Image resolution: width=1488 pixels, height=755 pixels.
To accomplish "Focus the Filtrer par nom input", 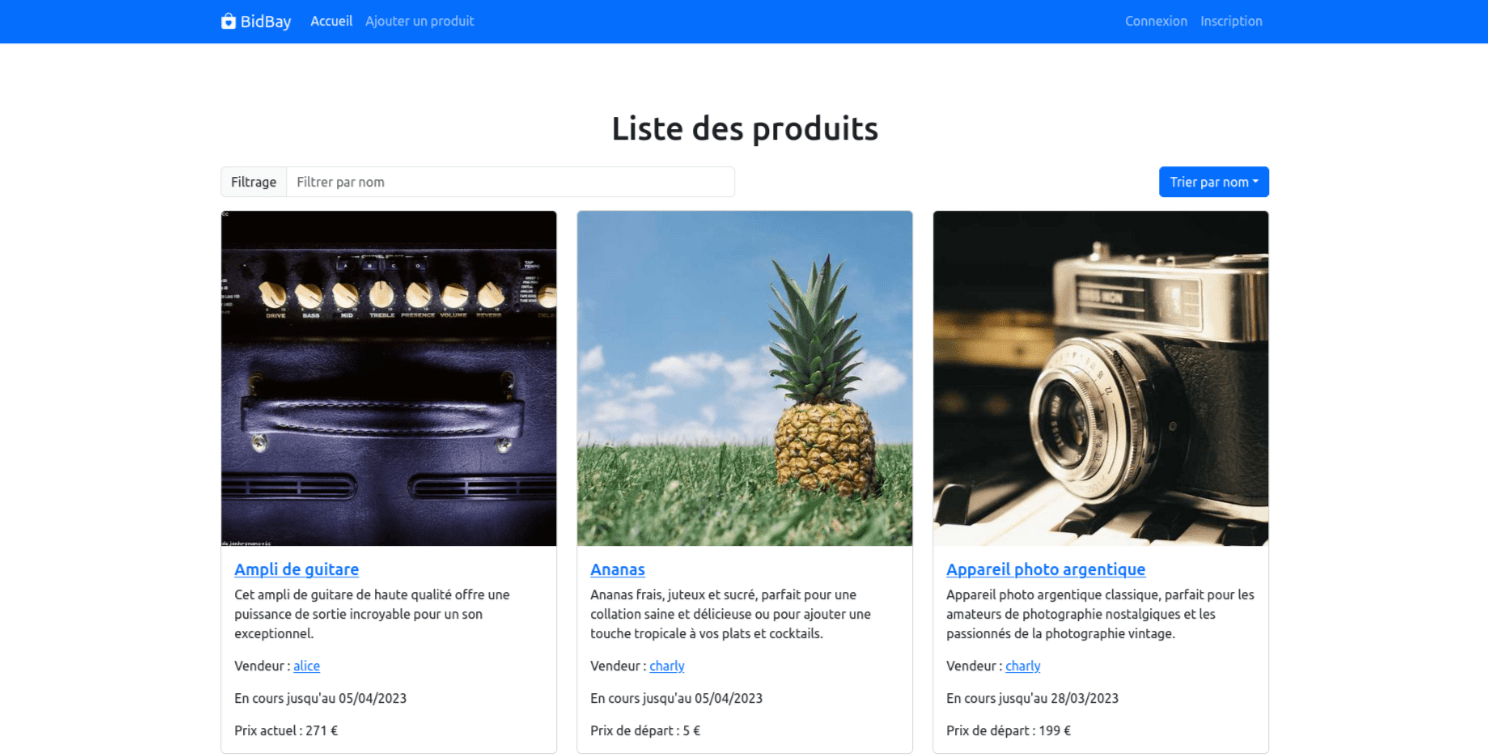I will pos(510,182).
